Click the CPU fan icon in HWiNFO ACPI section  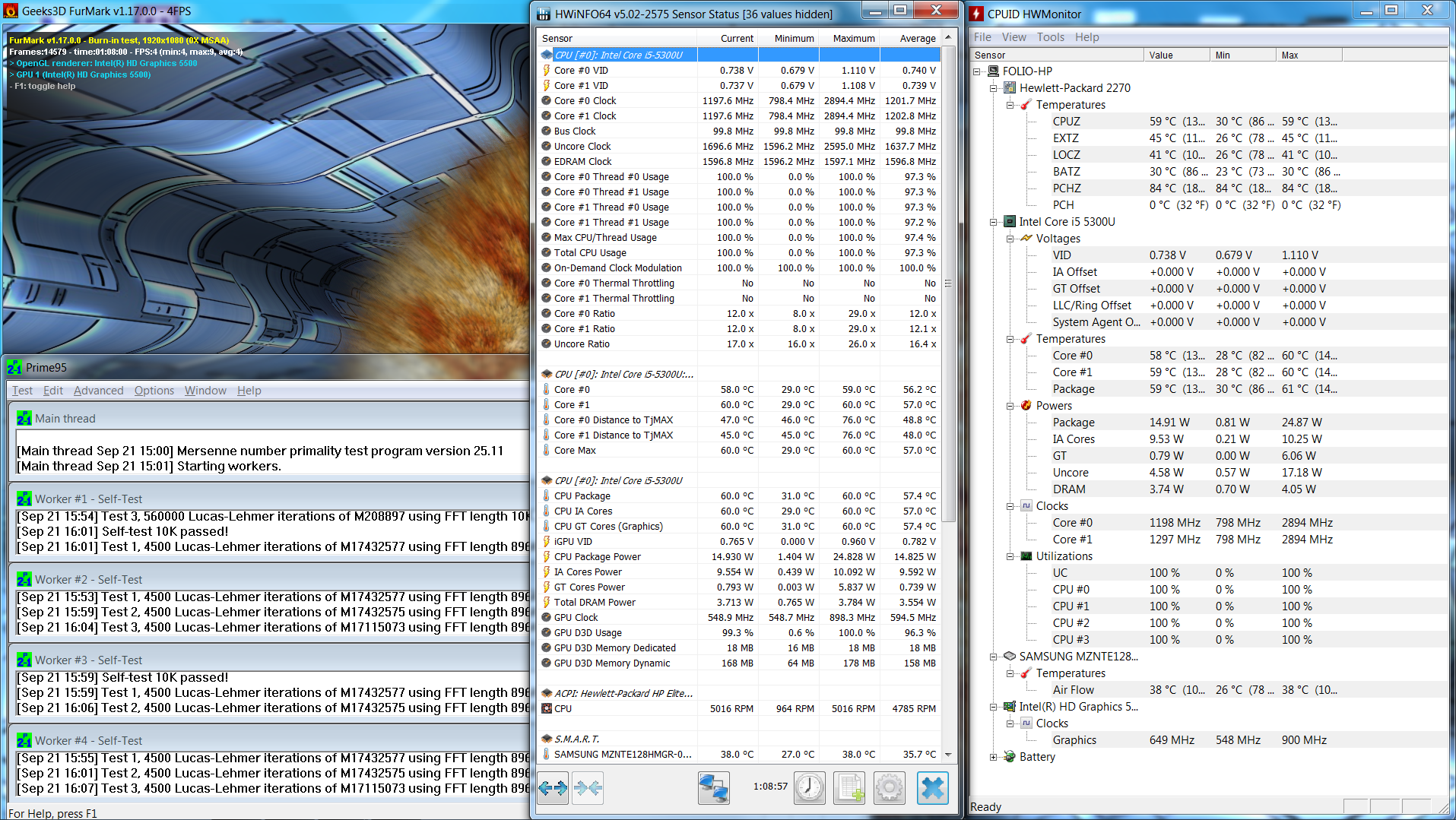pos(547,708)
